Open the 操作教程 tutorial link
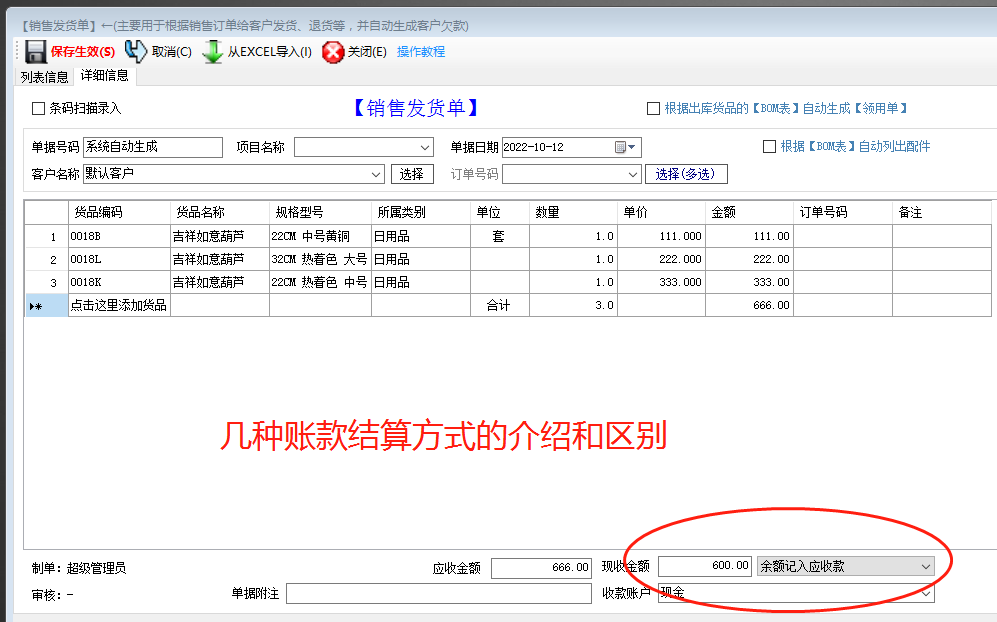The image size is (997, 622). point(421,51)
